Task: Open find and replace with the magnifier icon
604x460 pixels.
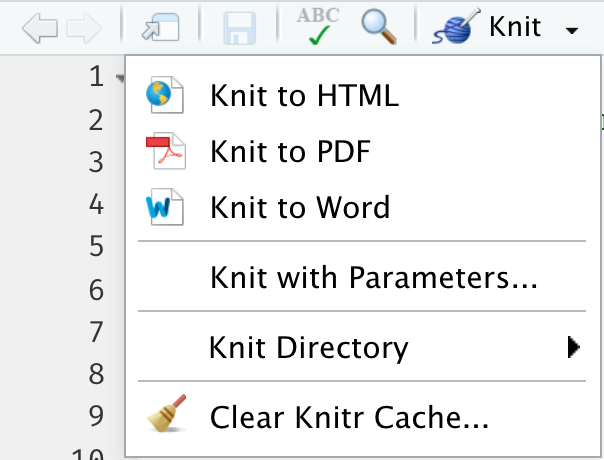Action: click(x=379, y=27)
